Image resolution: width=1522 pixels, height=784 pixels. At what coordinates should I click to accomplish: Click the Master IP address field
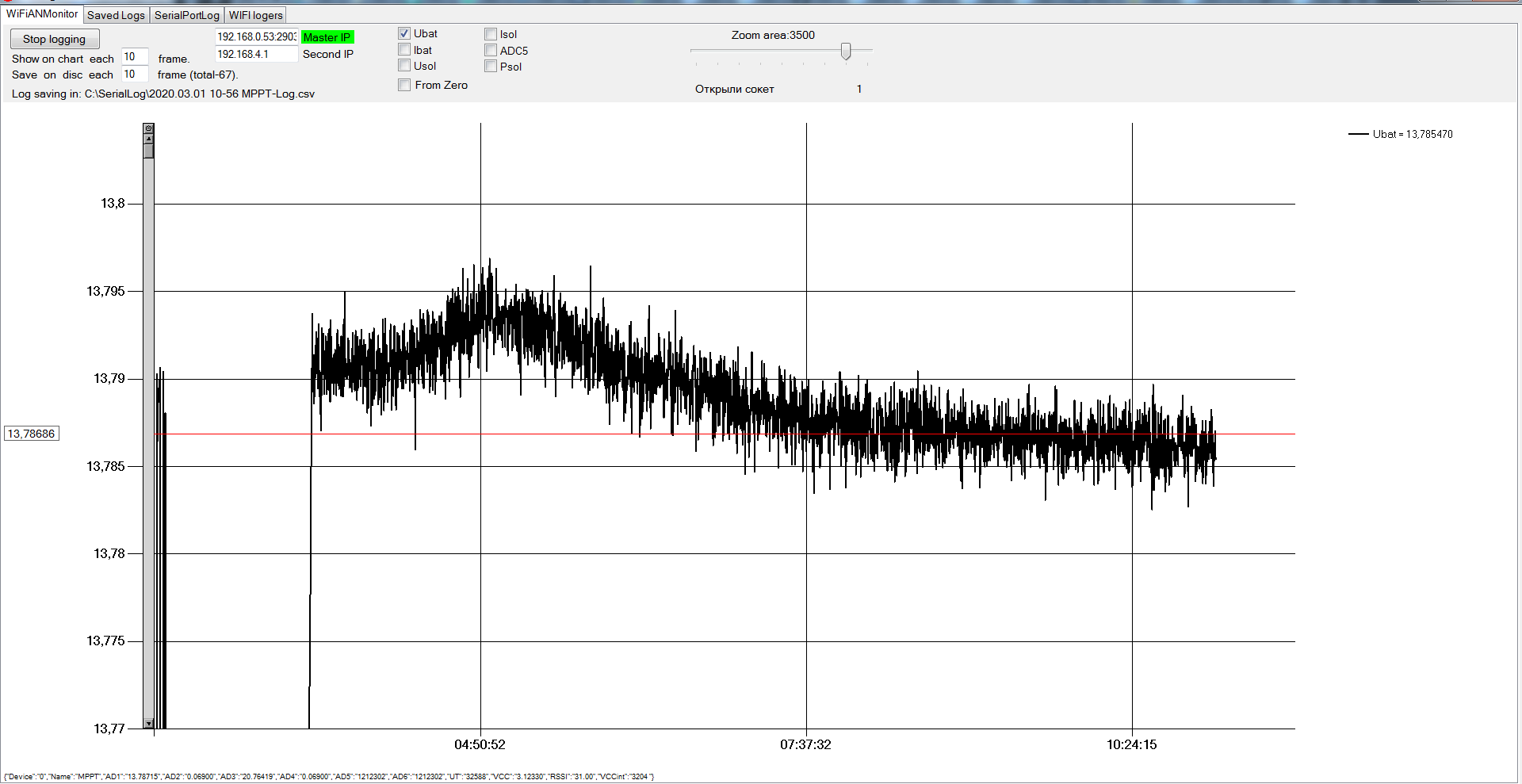click(x=256, y=37)
